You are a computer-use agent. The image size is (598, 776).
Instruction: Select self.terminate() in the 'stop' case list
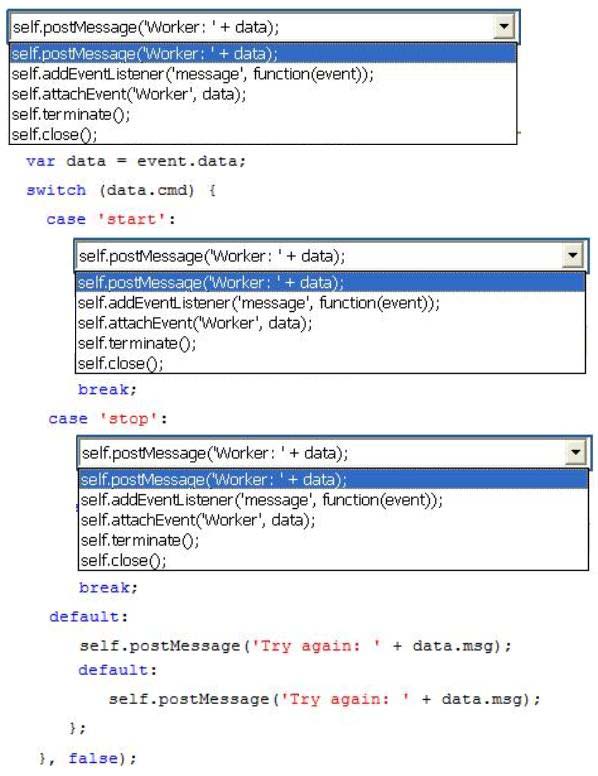[x=334, y=540]
